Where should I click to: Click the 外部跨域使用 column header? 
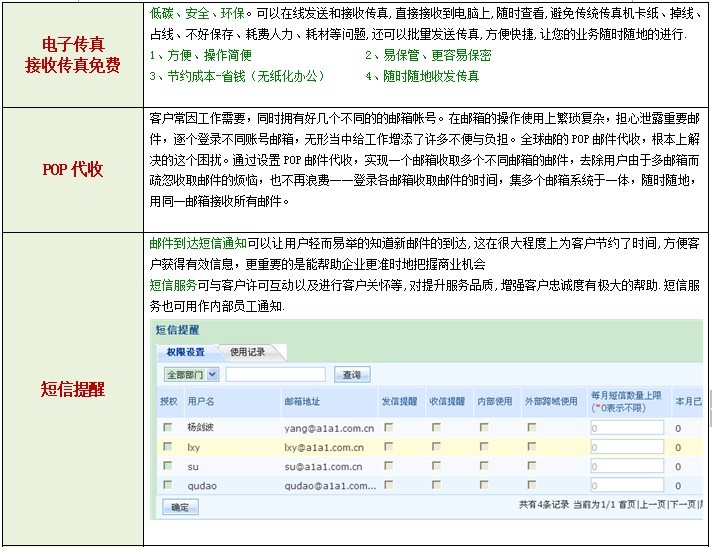(551, 401)
